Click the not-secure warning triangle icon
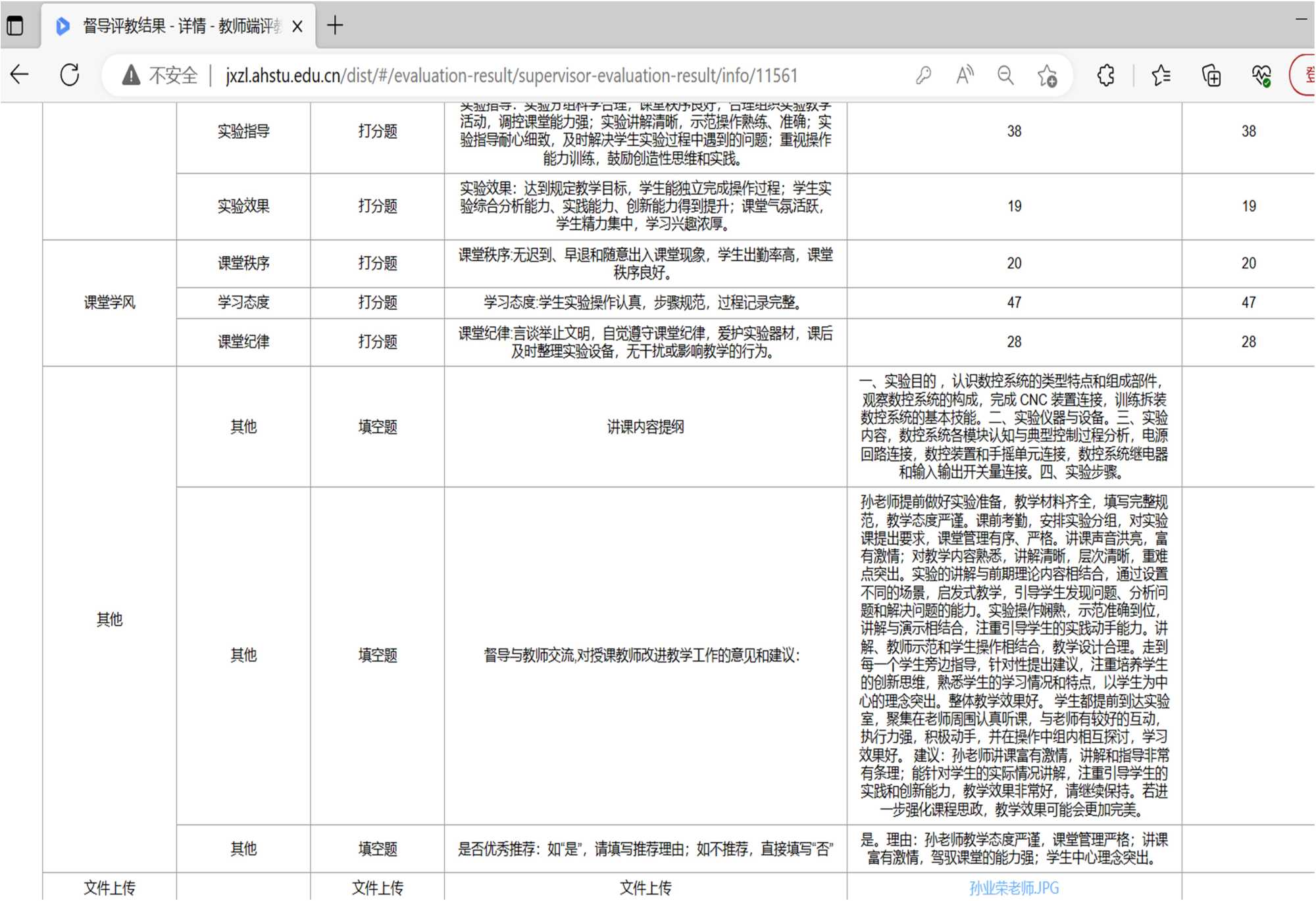Screen dimensions: 1316x901 (x=131, y=76)
